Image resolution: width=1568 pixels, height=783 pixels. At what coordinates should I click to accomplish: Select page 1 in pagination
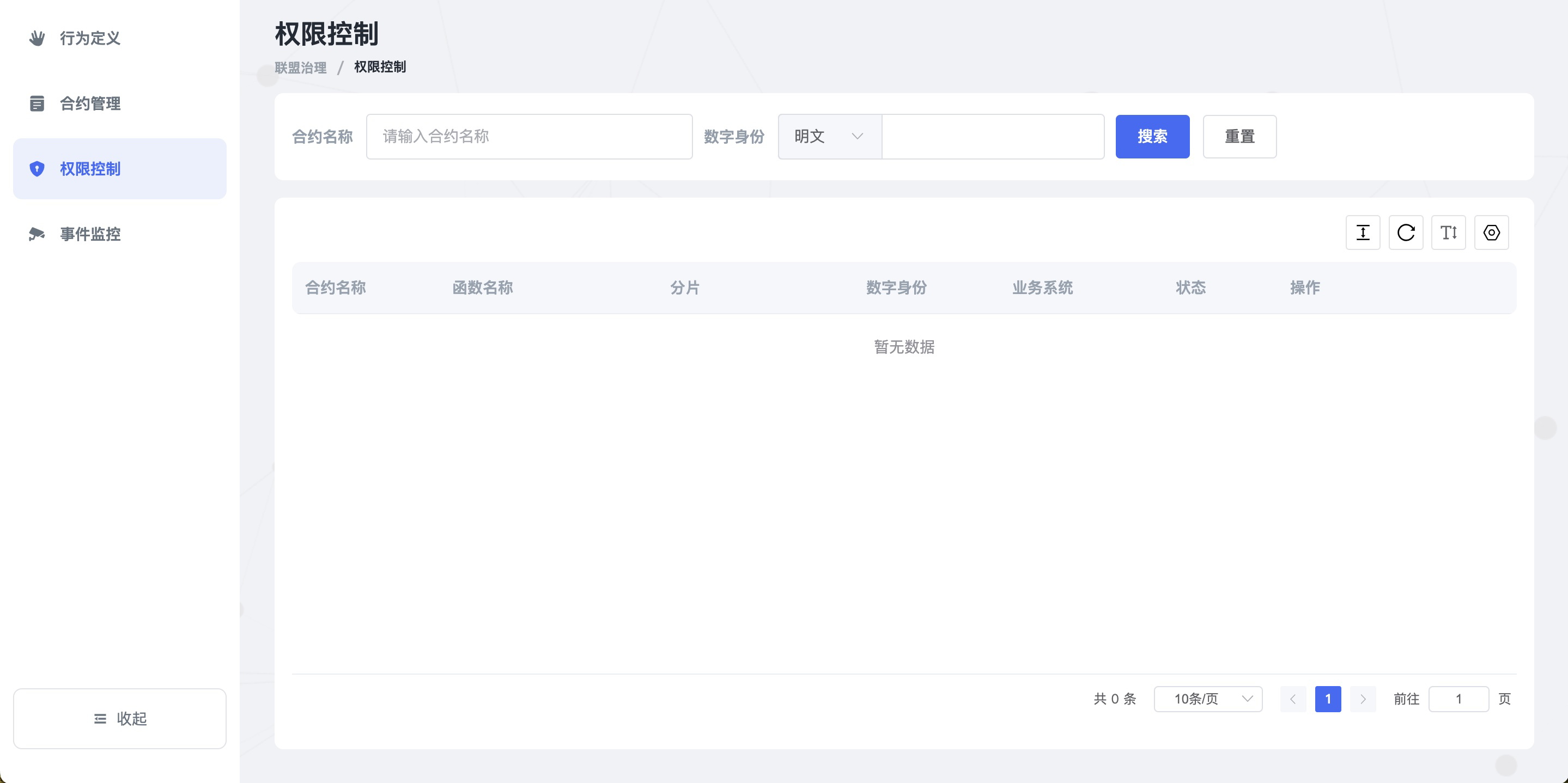[x=1328, y=699]
